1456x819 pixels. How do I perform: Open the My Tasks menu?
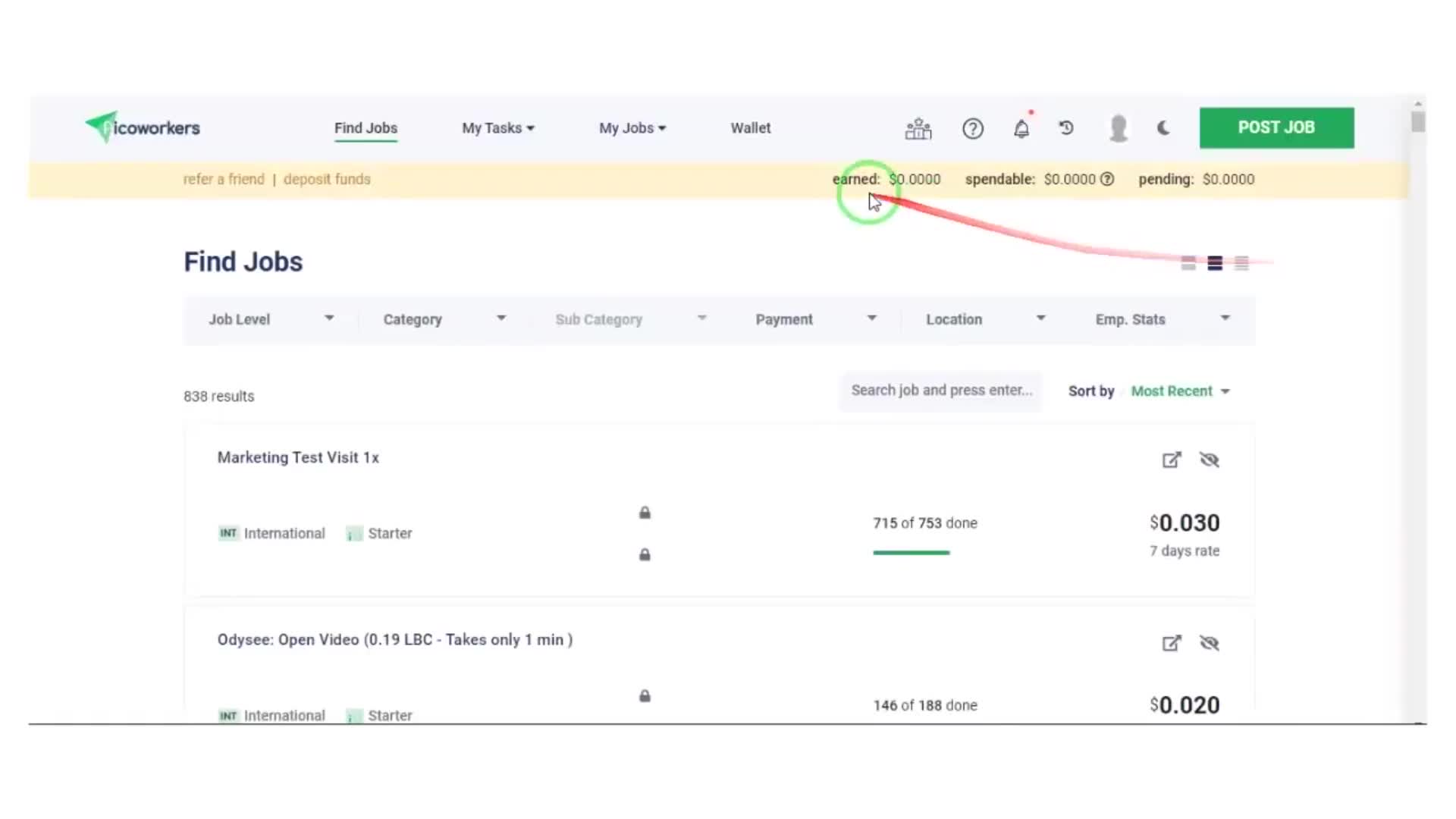[497, 128]
